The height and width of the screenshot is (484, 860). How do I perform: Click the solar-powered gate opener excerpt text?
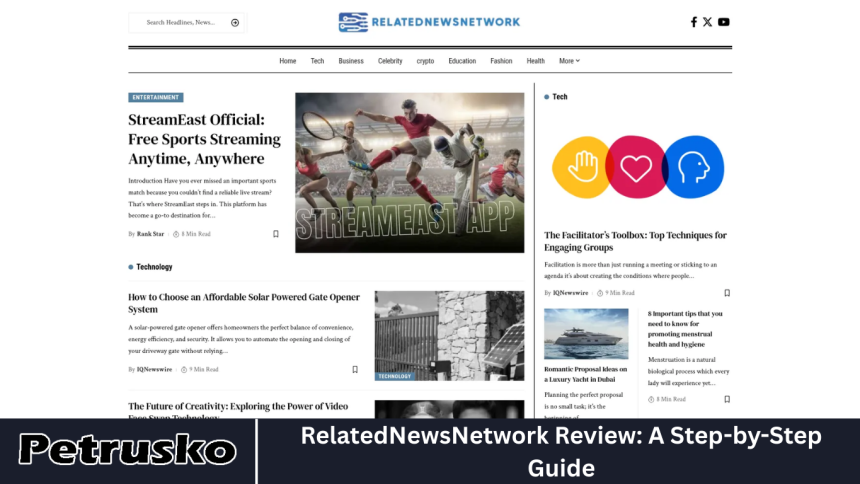(x=240, y=339)
